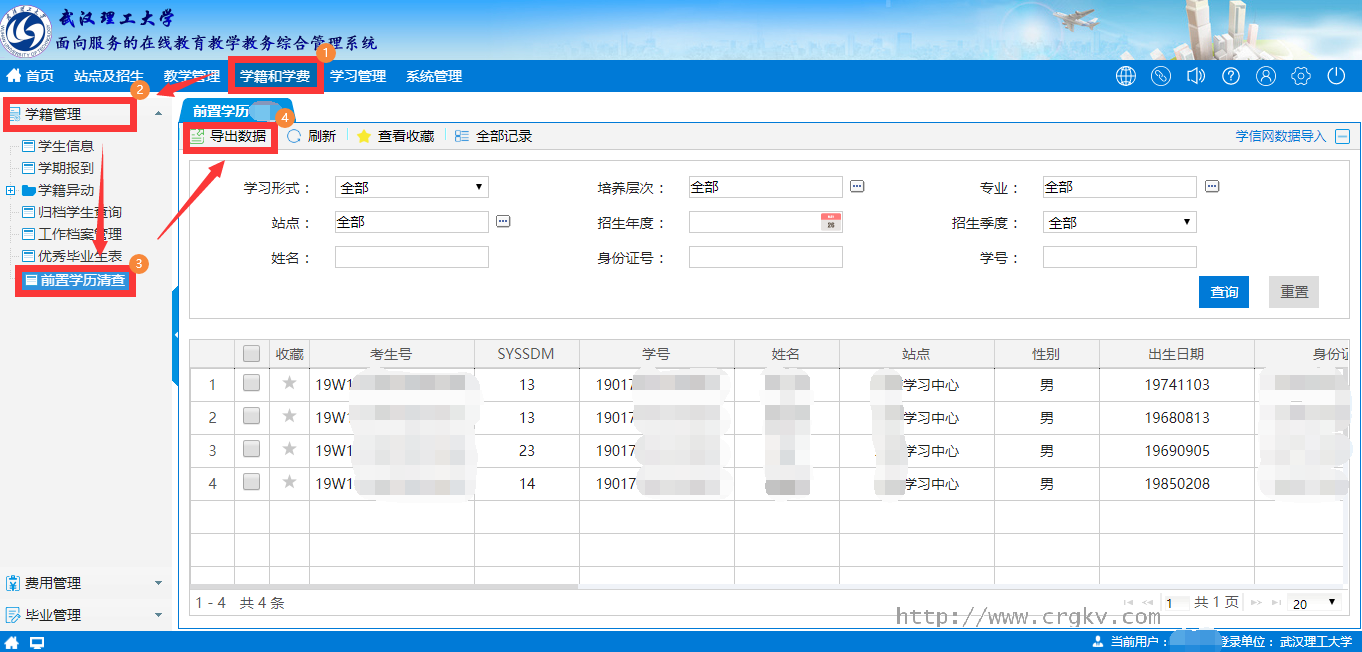
Task: Open the 招生季度 dropdown
Action: [1119, 223]
